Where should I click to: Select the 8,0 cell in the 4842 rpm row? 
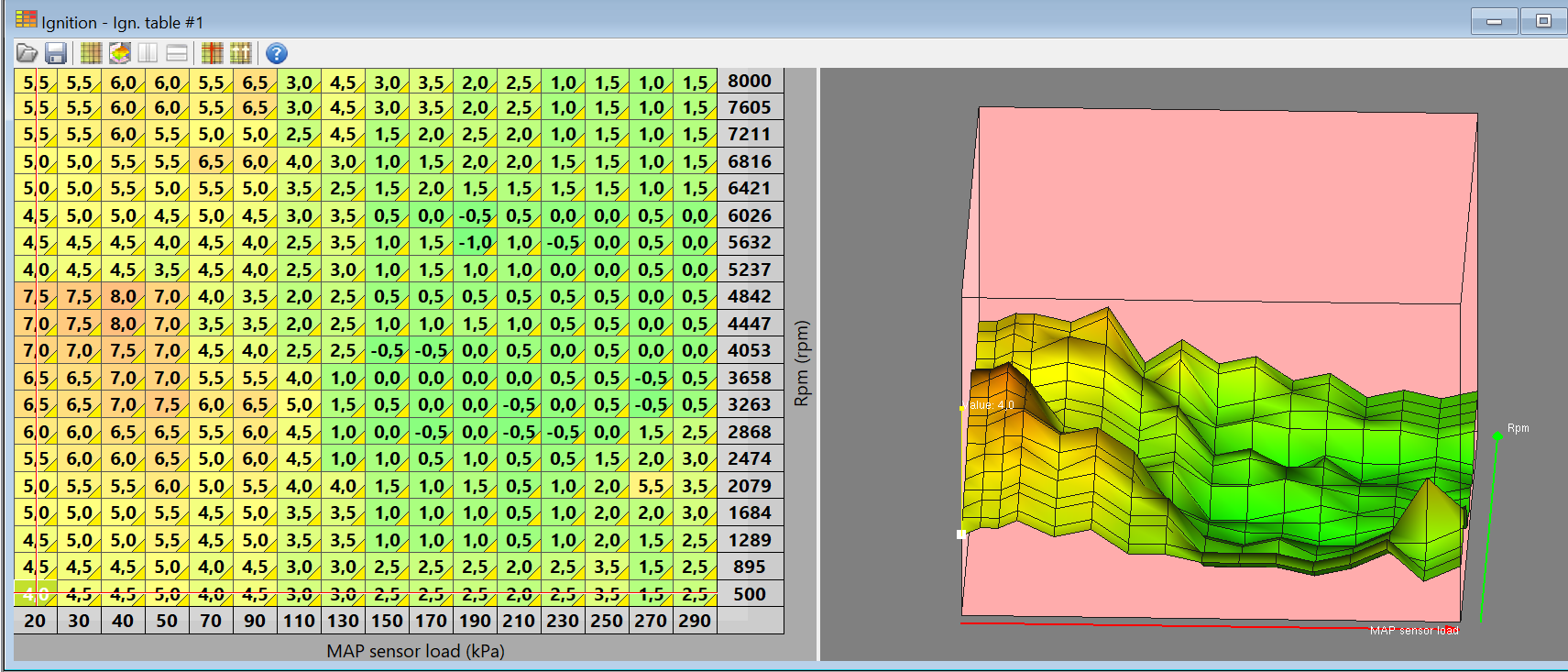pos(123,297)
